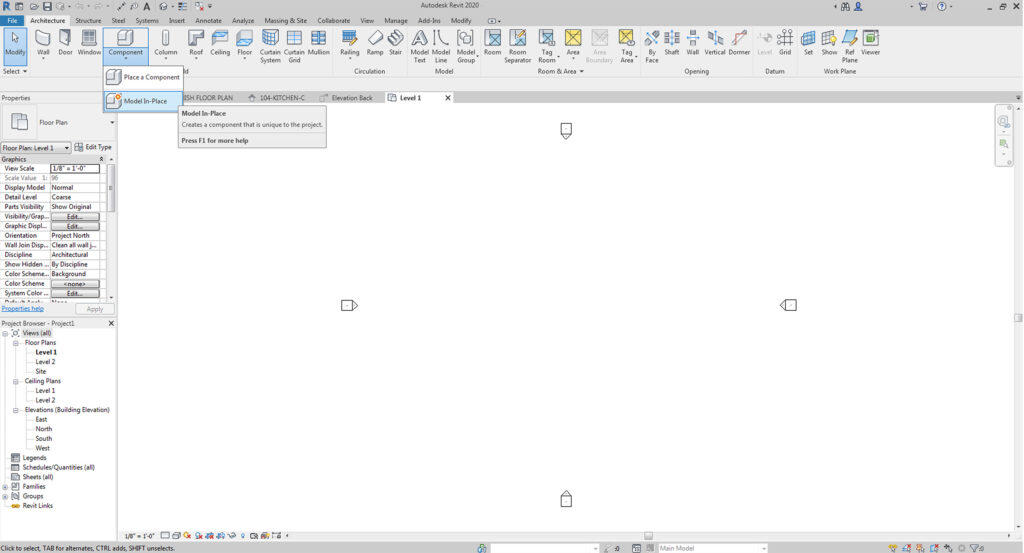Close the Project Browser panel
This screenshot has height=553, width=1024.
[x=111, y=323]
